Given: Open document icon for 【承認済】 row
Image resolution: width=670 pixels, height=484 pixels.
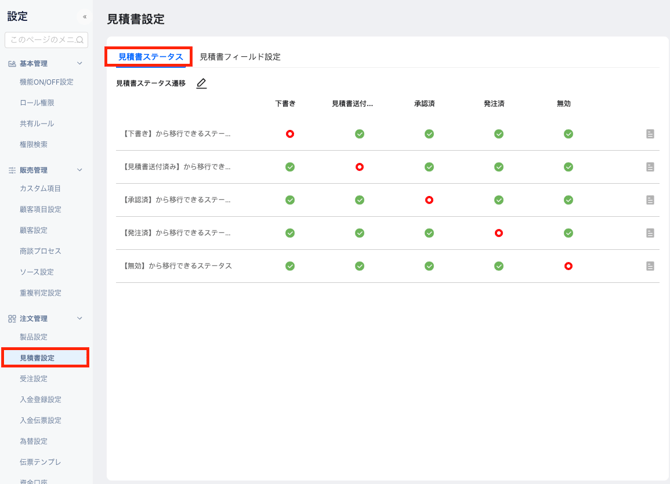Looking at the screenshot, I should click(x=650, y=200).
